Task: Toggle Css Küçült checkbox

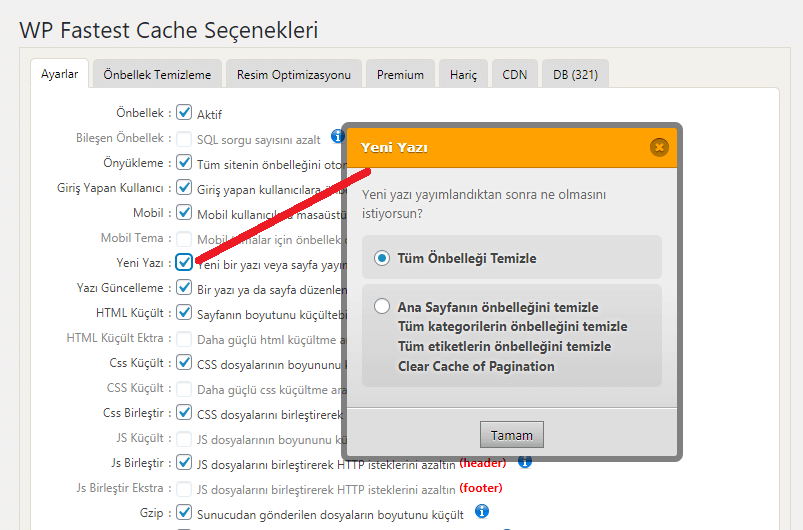Action: pos(184,362)
